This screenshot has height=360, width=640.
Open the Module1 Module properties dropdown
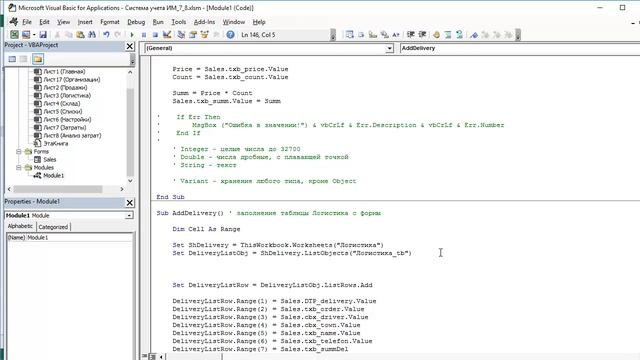coord(129,215)
